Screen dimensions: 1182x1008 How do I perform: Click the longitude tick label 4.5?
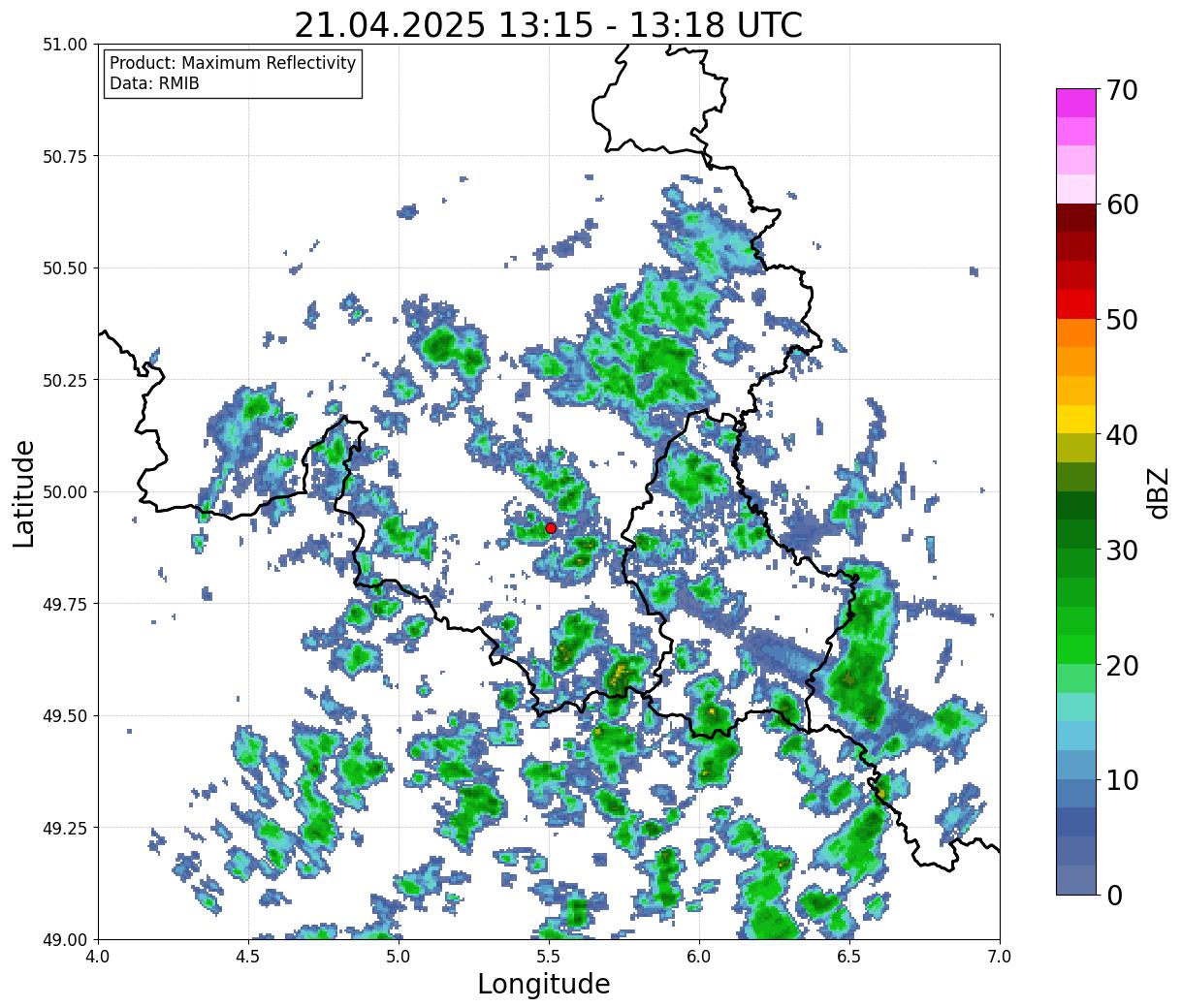248,957
